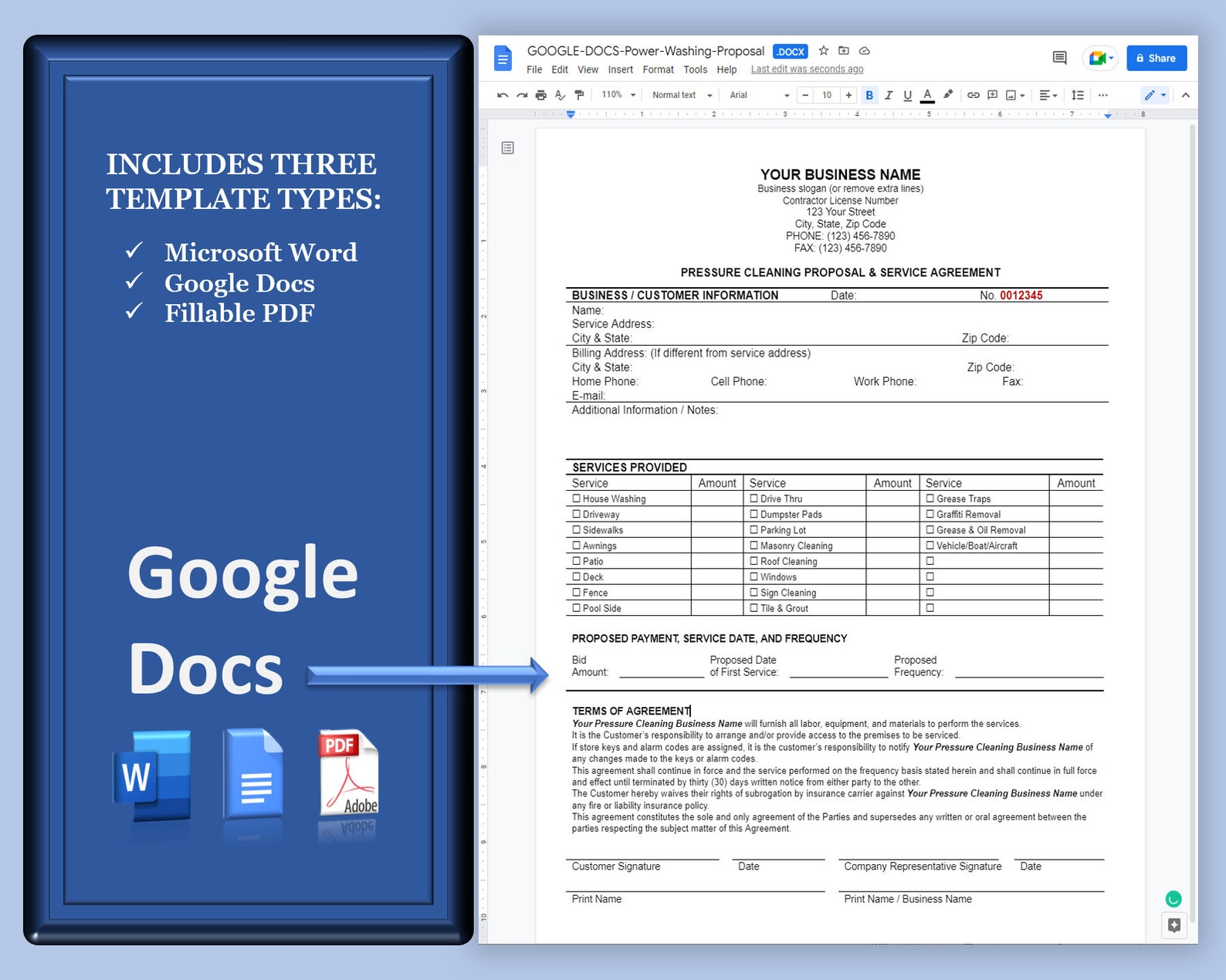Screen dimensions: 1226x980
Task: Click the print icon in the toolbar
Action: coord(540,95)
